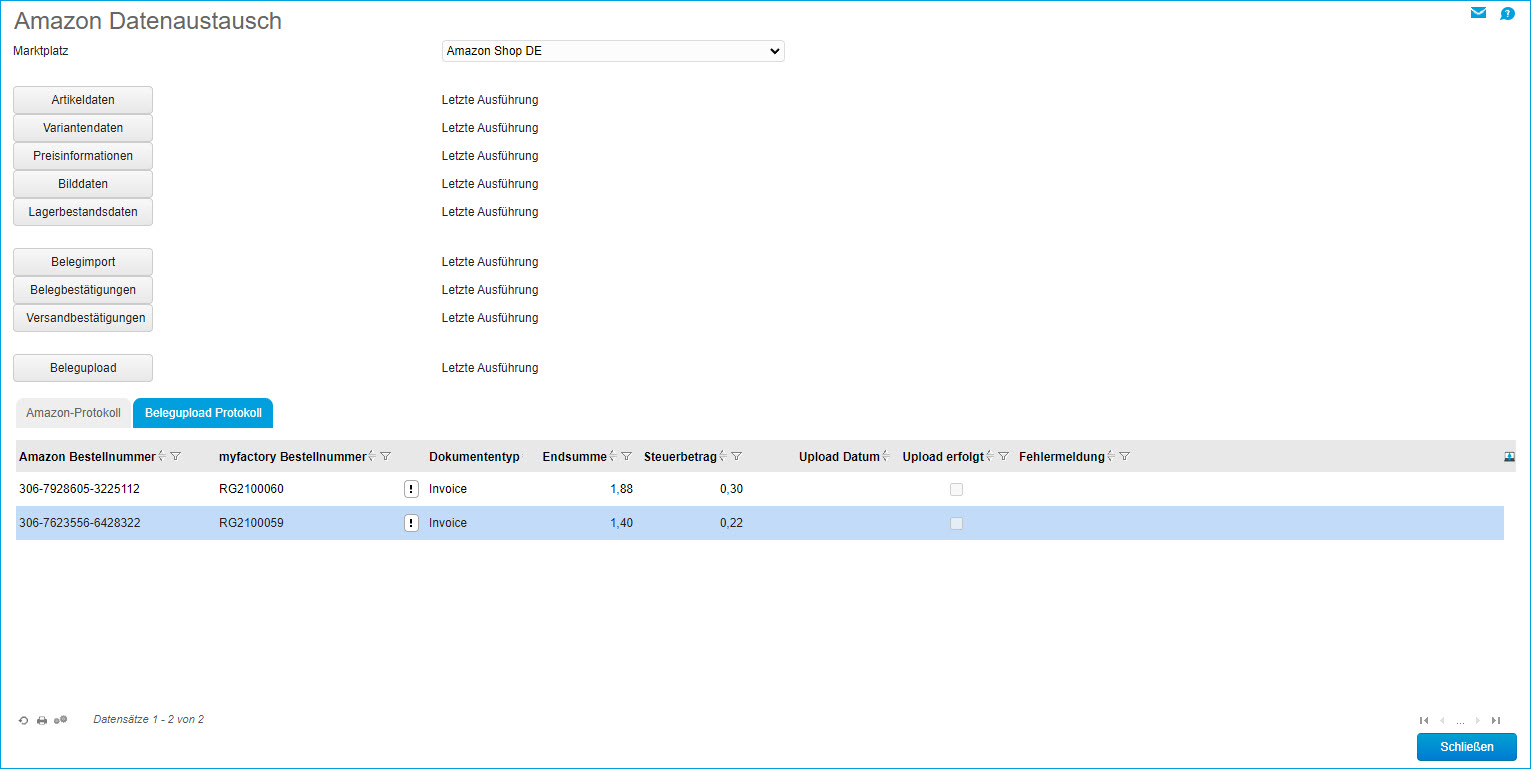Switch to the Amazon-Protokoll tab
This screenshot has width=1531, height=769.
click(73, 413)
